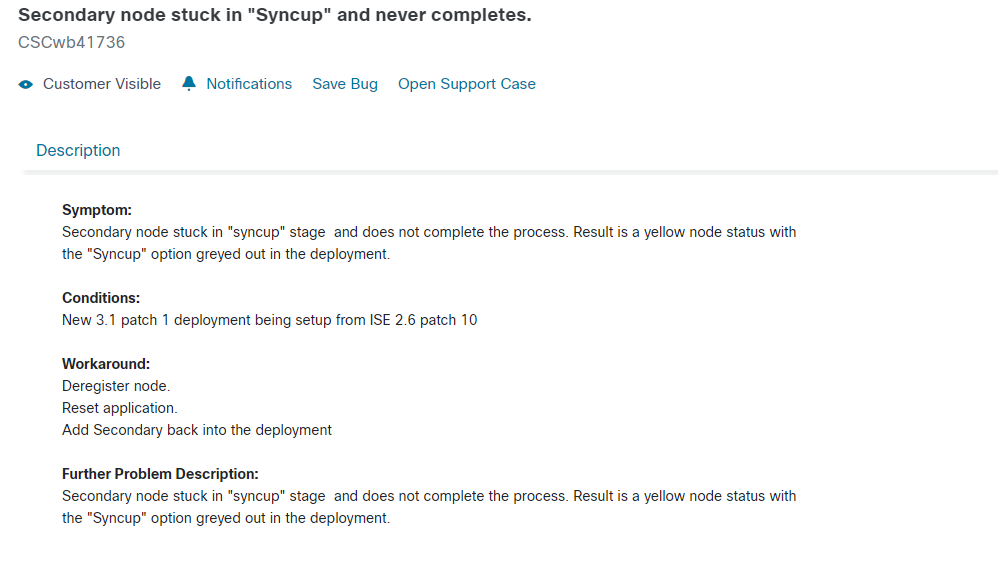Click the Conditions heading
The width and height of the screenshot is (998, 562).
click(x=101, y=298)
